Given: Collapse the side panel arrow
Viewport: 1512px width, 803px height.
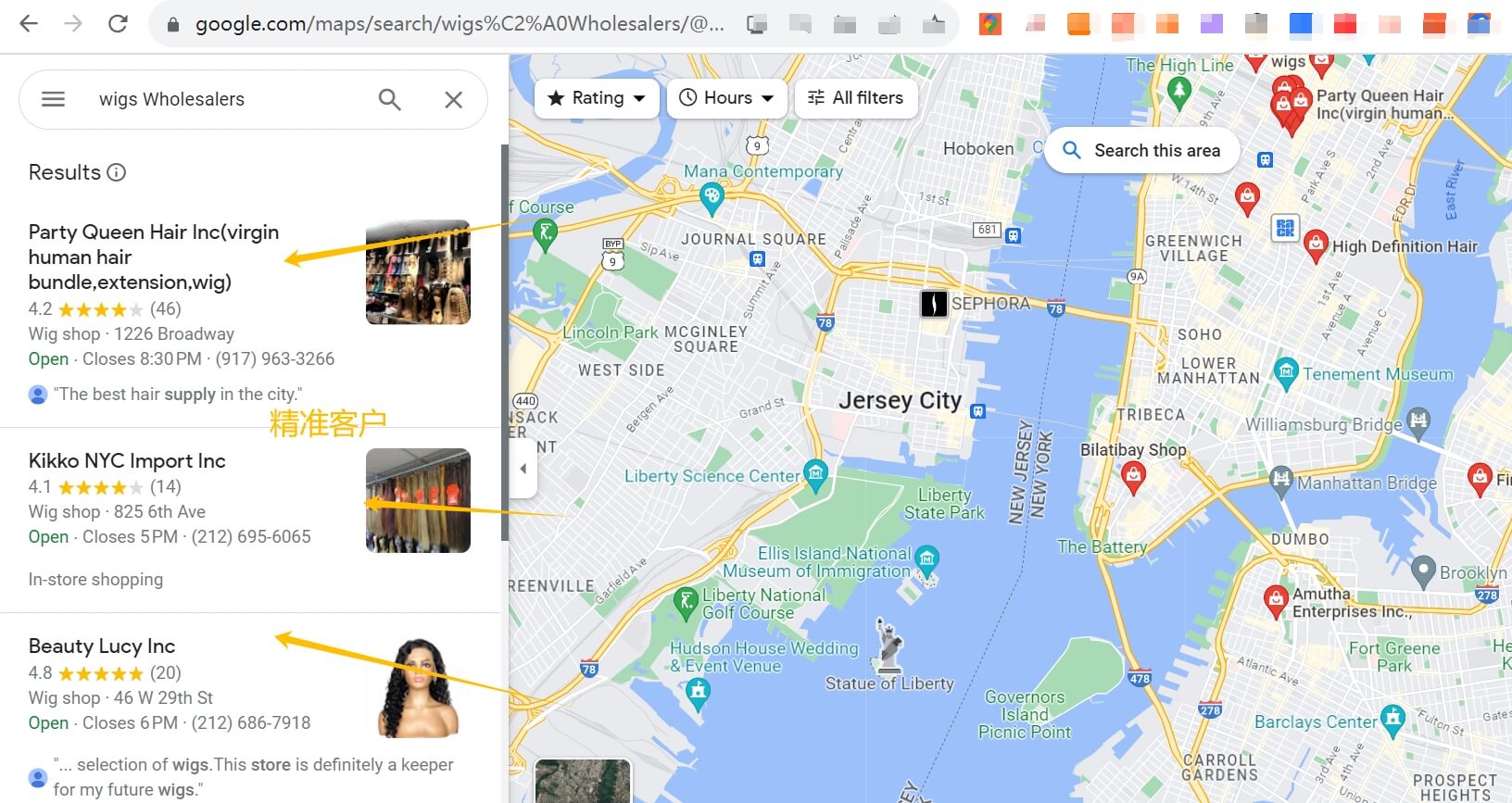Looking at the screenshot, I should [x=523, y=469].
